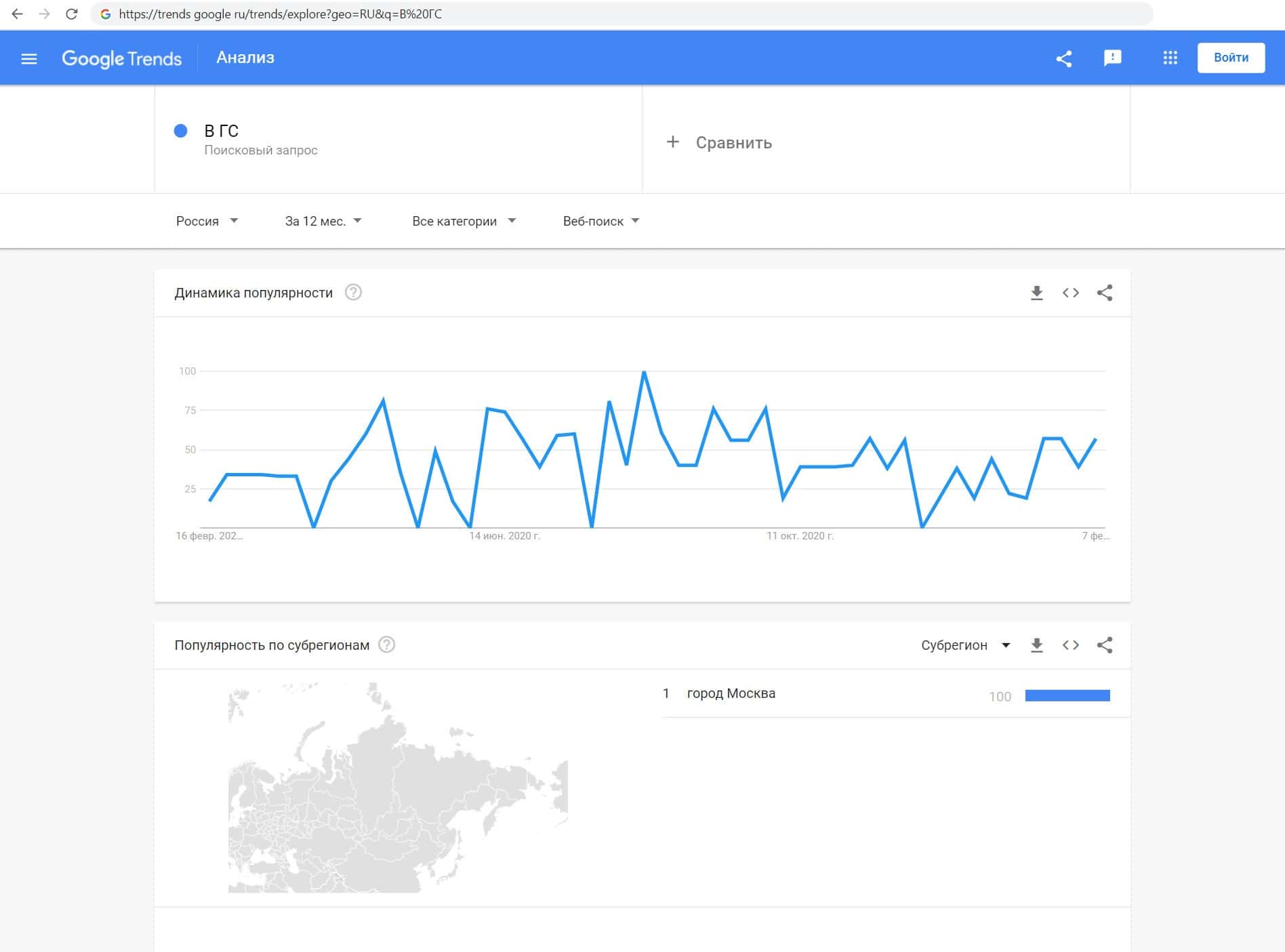Download the subregion popularity data

click(x=1036, y=645)
